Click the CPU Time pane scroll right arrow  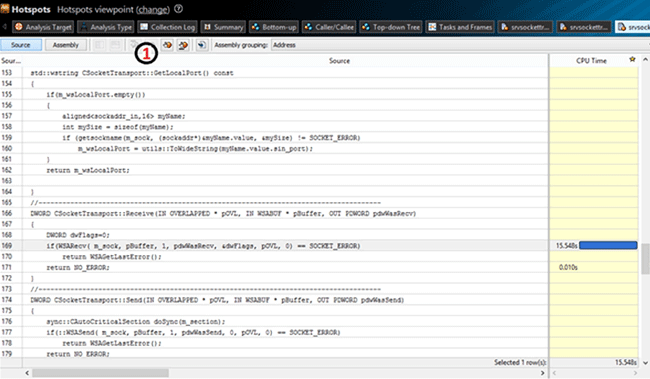click(634, 373)
